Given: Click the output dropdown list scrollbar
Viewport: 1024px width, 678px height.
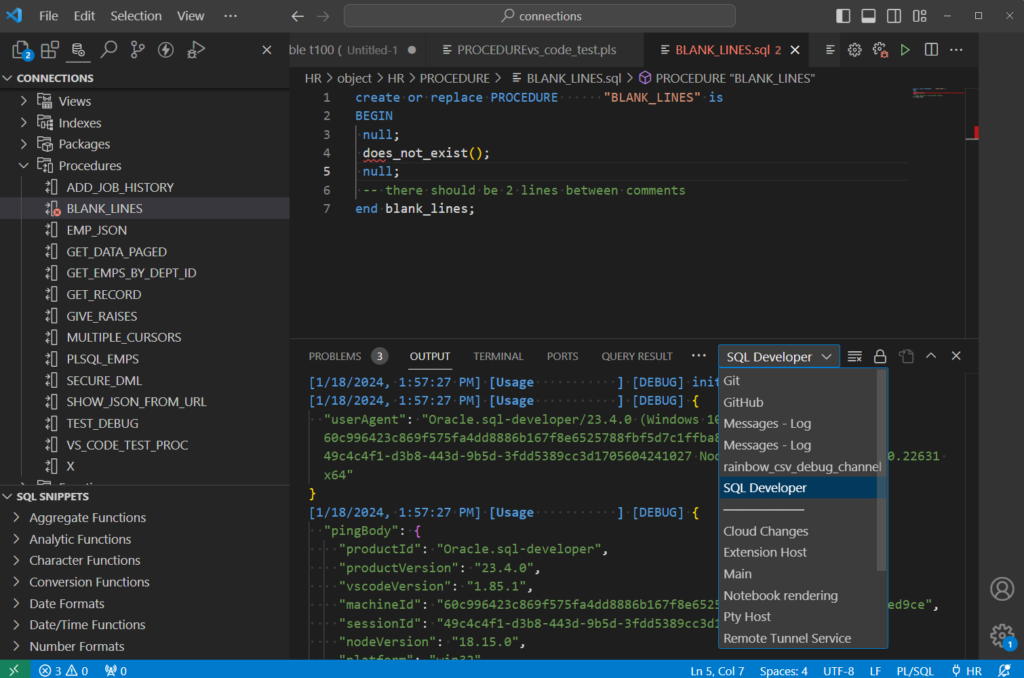Looking at the screenshot, I should [x=882, y=470].
